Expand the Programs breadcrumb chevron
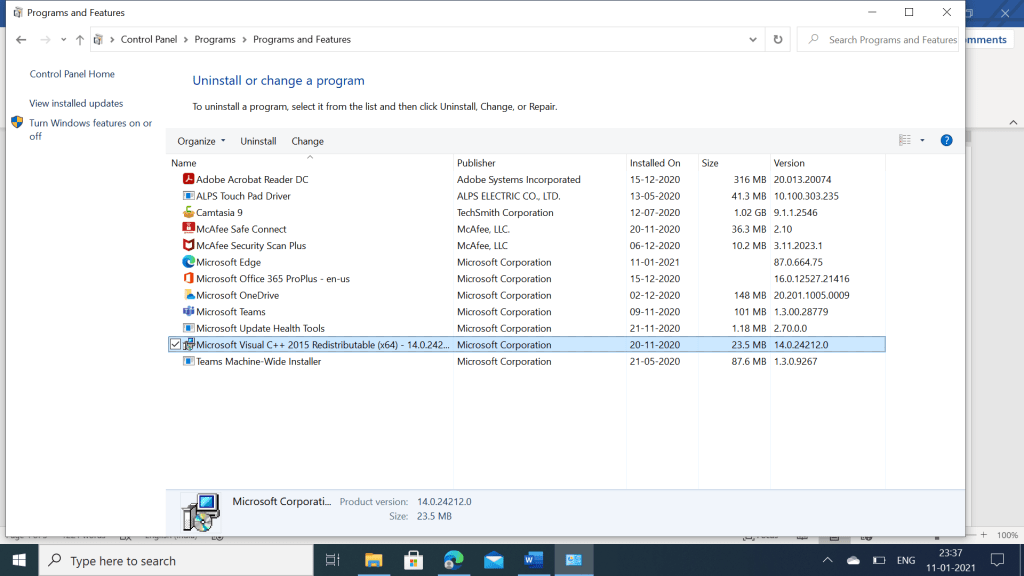Screen dimensions: 1024x576 pos(244,40)
